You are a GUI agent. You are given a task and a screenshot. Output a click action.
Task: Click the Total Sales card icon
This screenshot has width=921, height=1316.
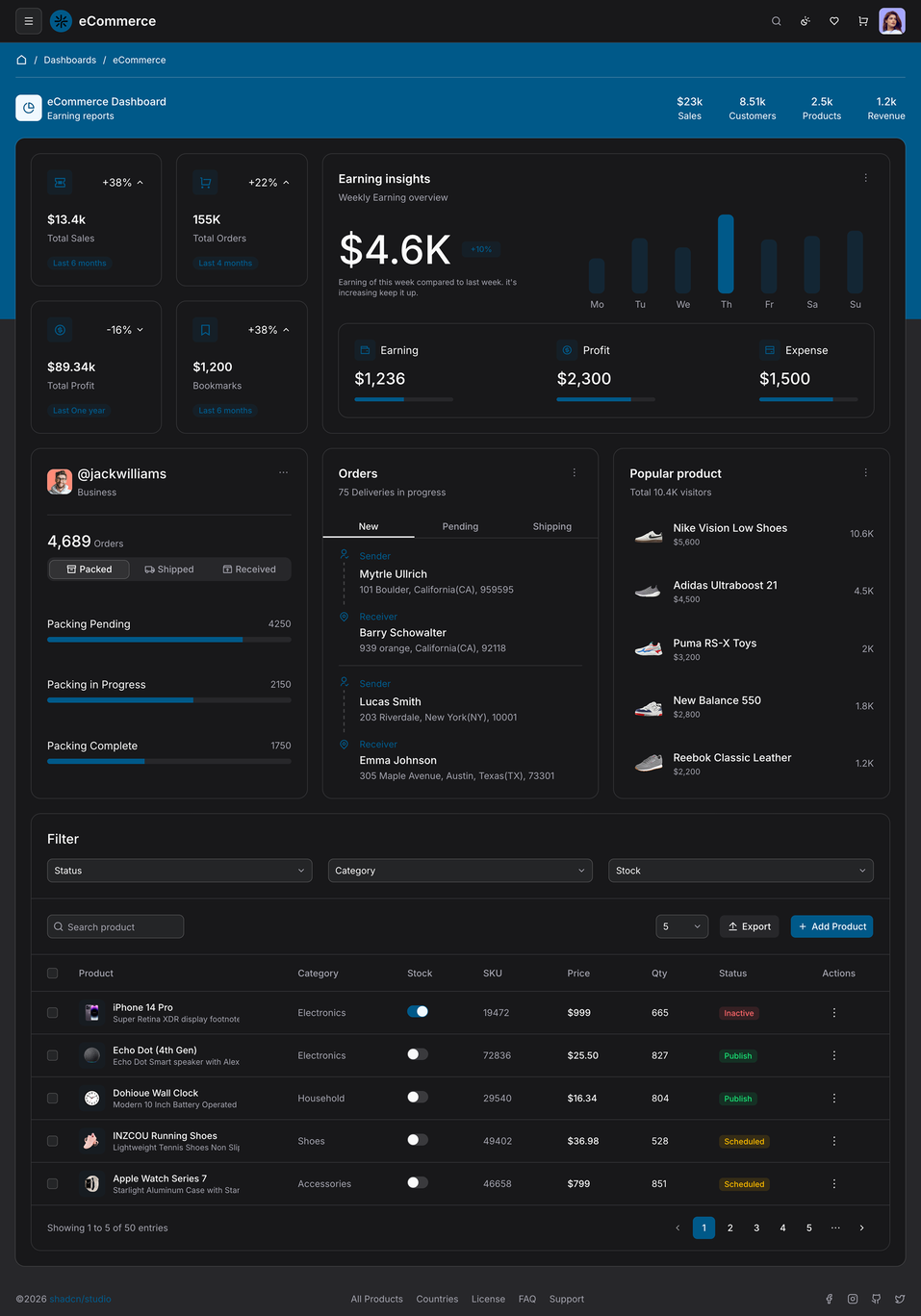[x=60, y=182]
